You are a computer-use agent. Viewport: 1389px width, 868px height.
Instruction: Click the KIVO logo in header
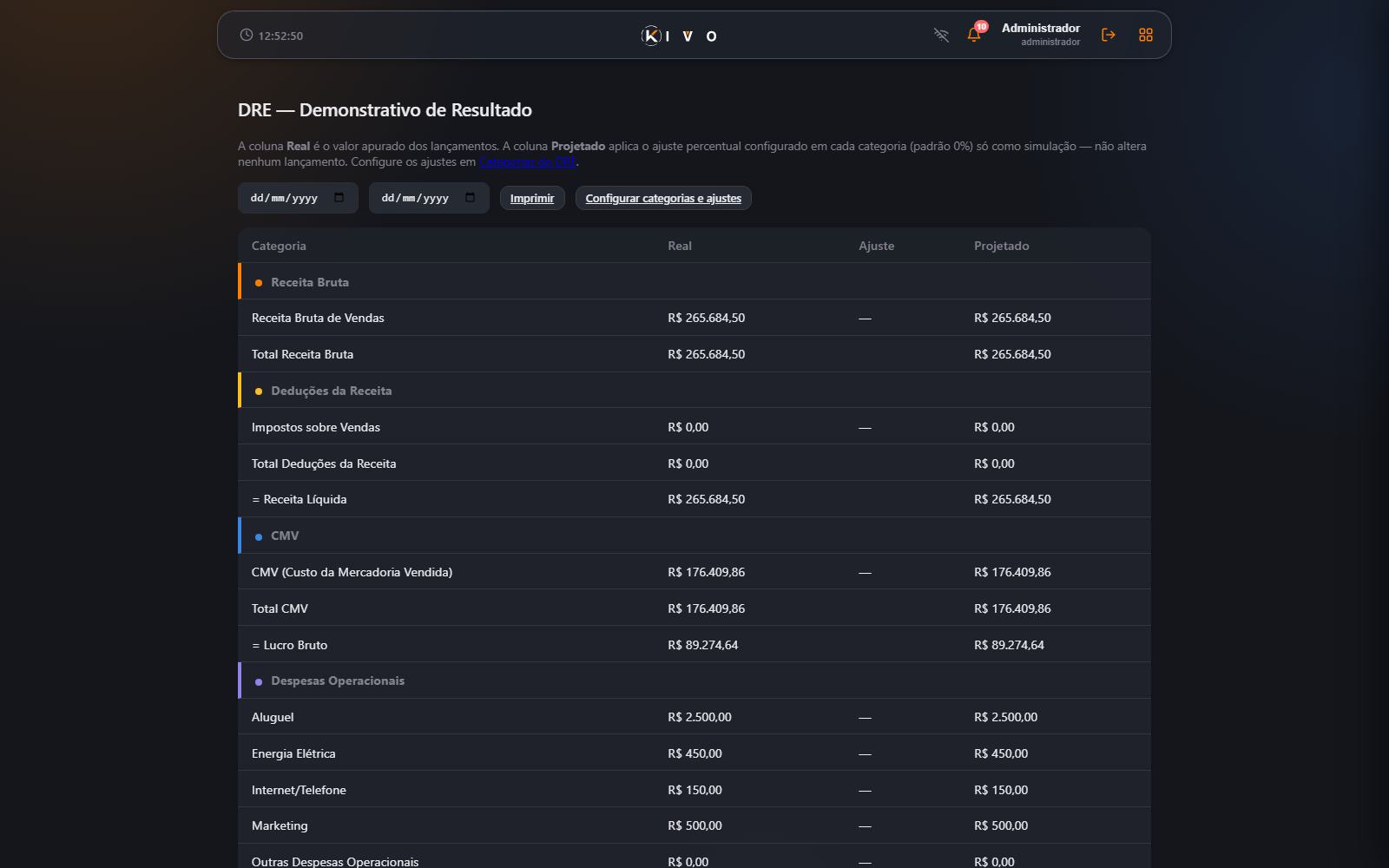pos(679,36)
